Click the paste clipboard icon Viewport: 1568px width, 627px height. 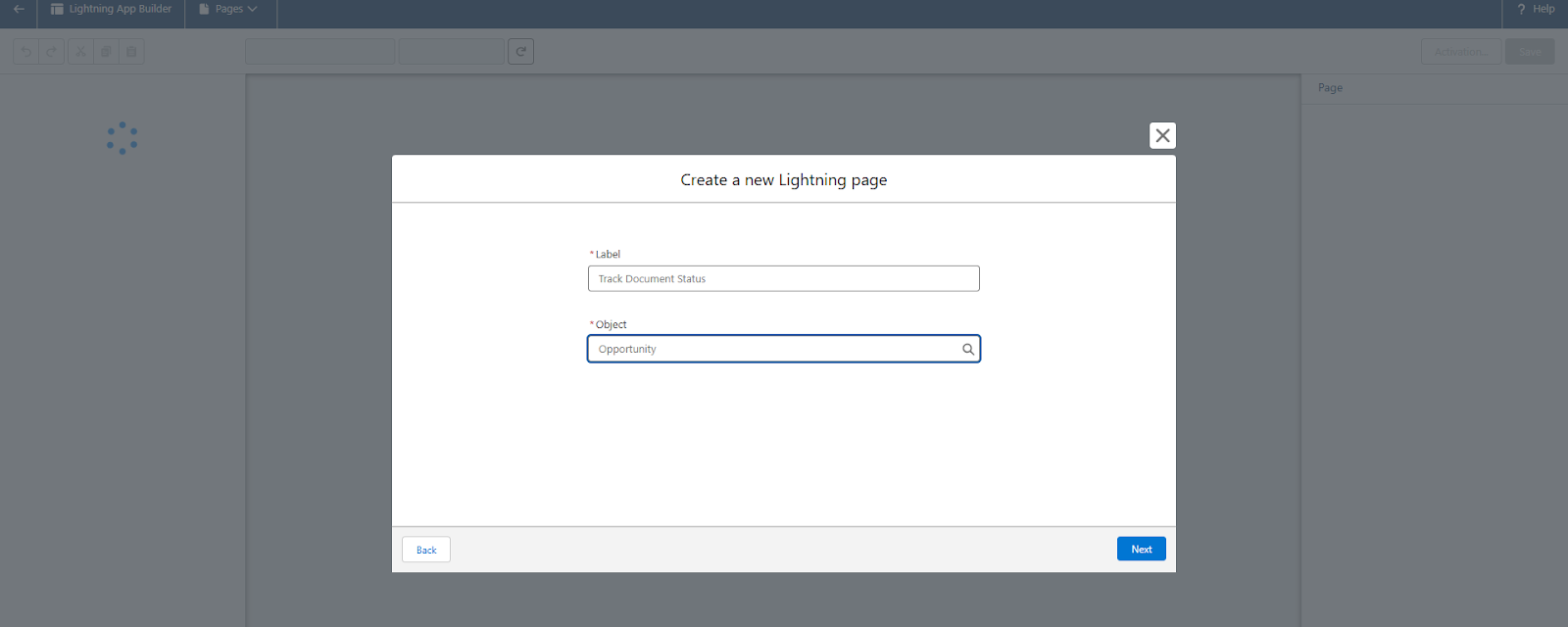(x=131, y=52)
